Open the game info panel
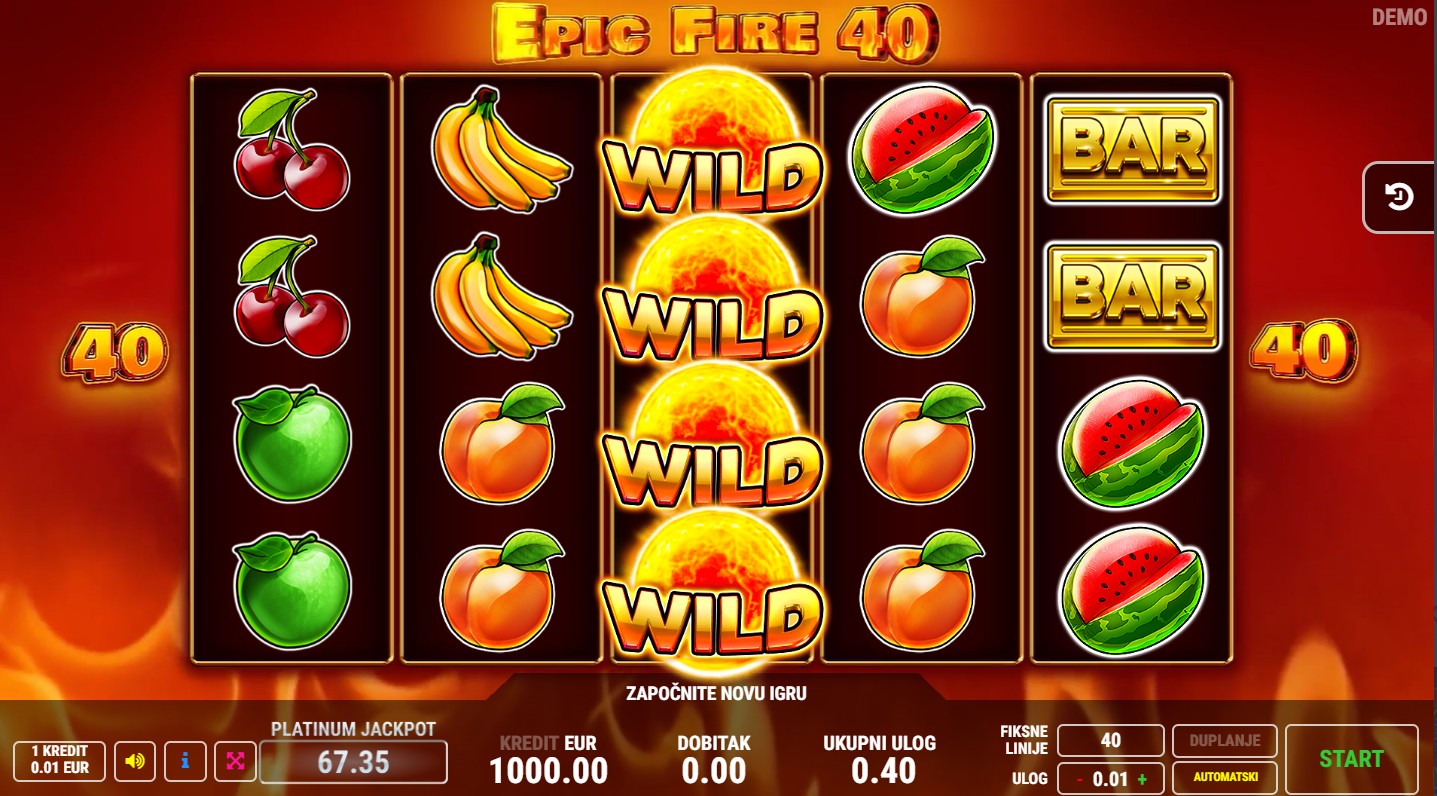 click(185, 762)
